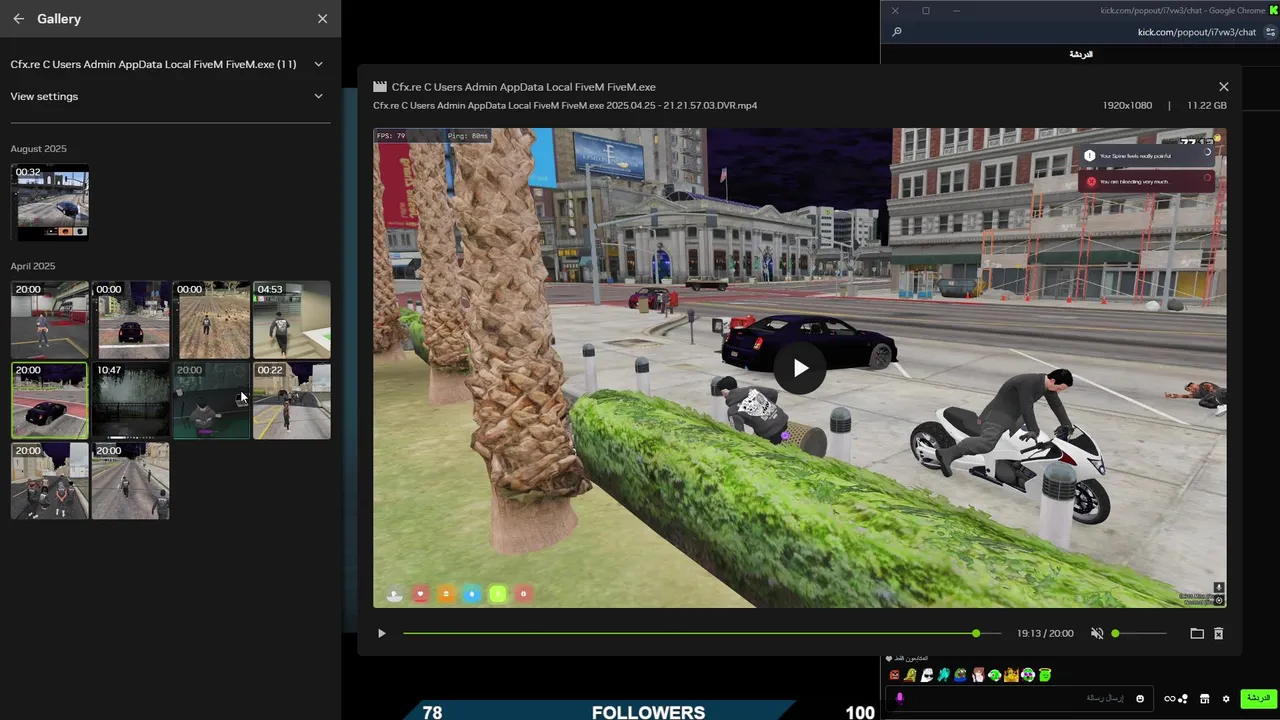Open the 00:00 black car rear-view thumbnail
This screenshot has width=1280, height=720.
click(x=130, y=320)
